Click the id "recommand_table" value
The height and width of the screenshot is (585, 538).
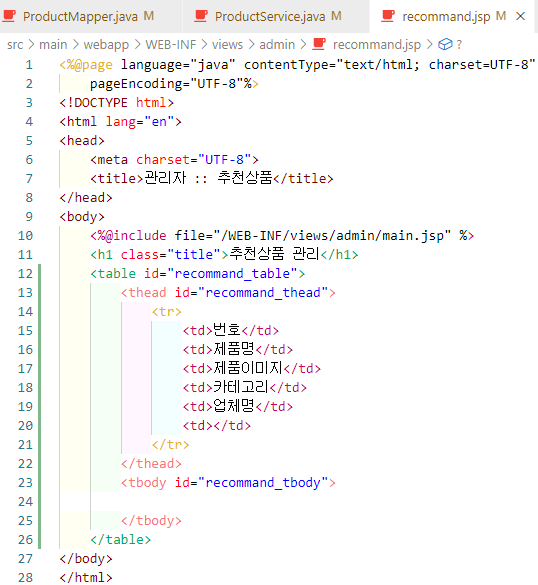(x=232, y=274)
